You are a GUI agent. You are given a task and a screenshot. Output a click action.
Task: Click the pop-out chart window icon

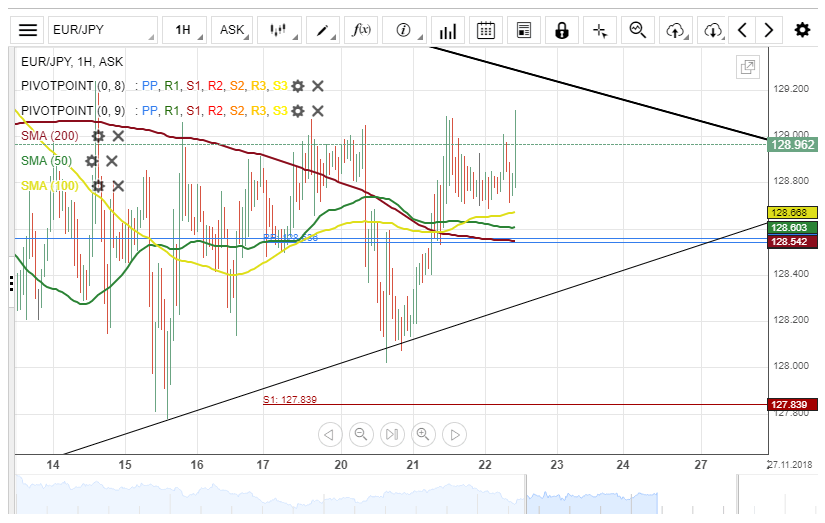(746, 67)
